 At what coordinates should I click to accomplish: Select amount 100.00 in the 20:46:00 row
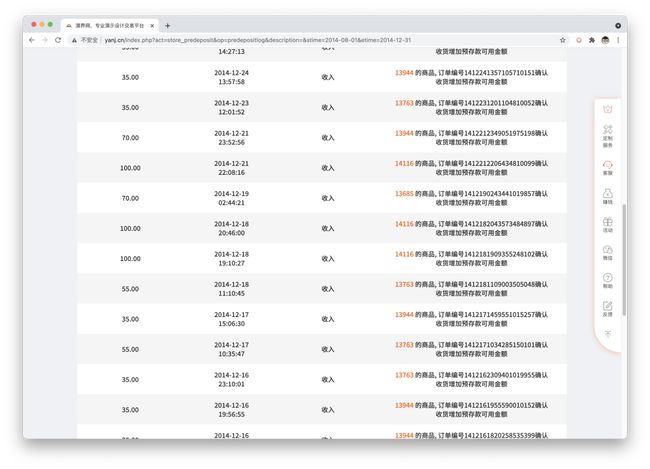coord(130,228)
